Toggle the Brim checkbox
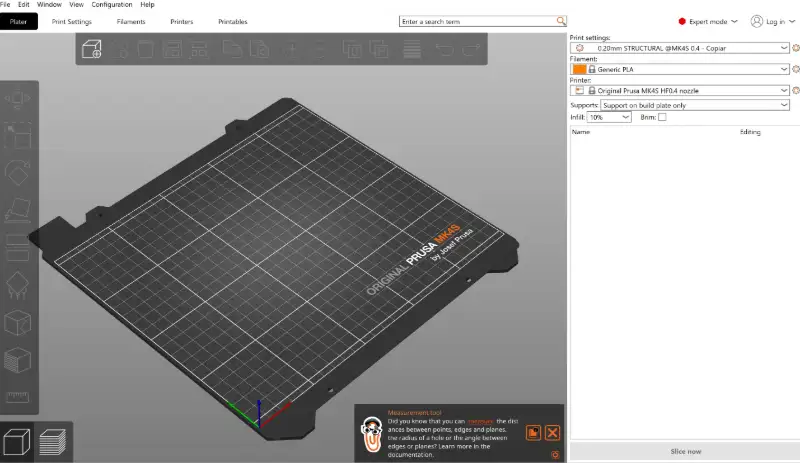Image resolution: width=800 pixels, height=463 pixels. tap(662, 117)
